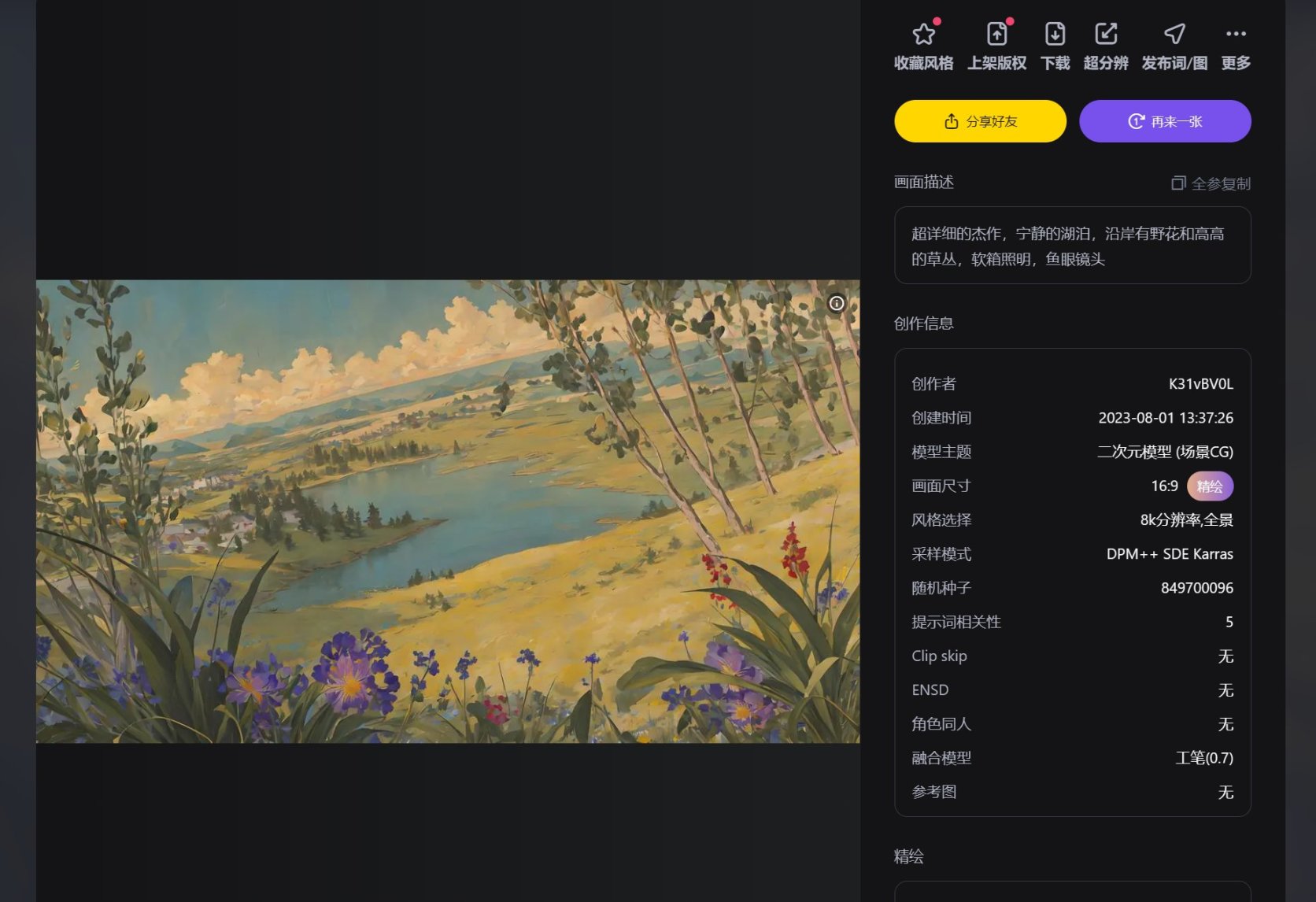Click the 收藏风格 star icon
Viewport: 1316px width, 902px height.
pyautogui.click(x=923, y=34)
